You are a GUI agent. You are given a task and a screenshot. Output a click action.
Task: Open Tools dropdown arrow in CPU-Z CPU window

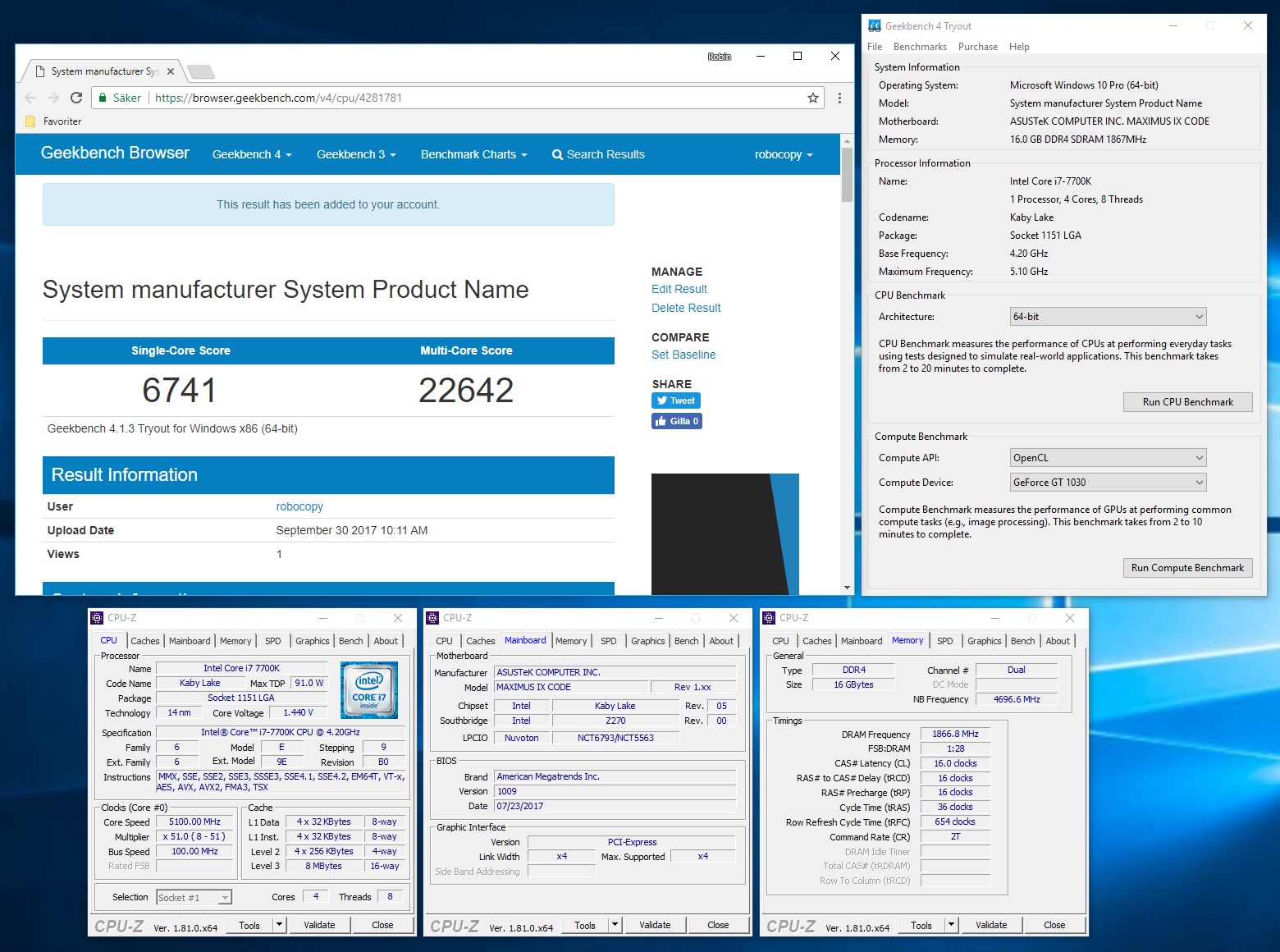(279, 925)
